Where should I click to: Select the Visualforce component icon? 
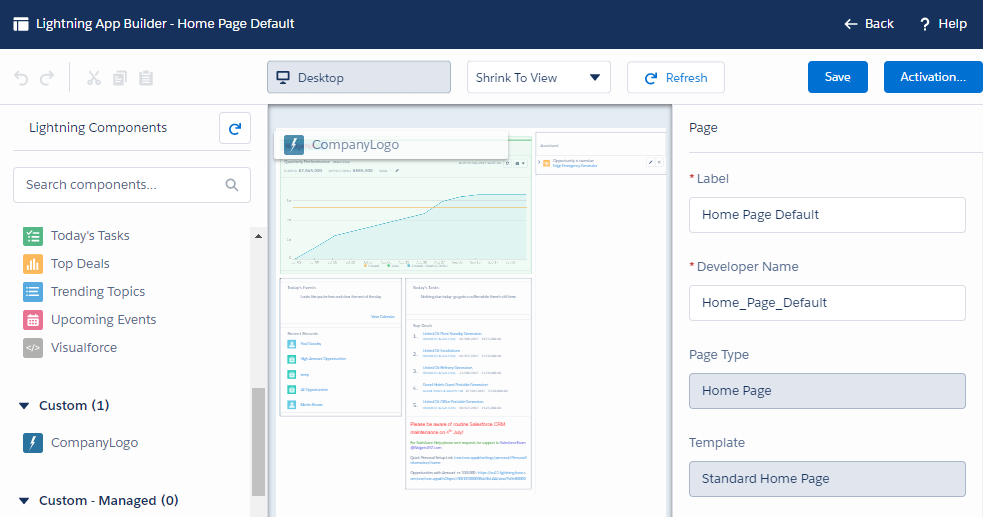tap(33, 348)
